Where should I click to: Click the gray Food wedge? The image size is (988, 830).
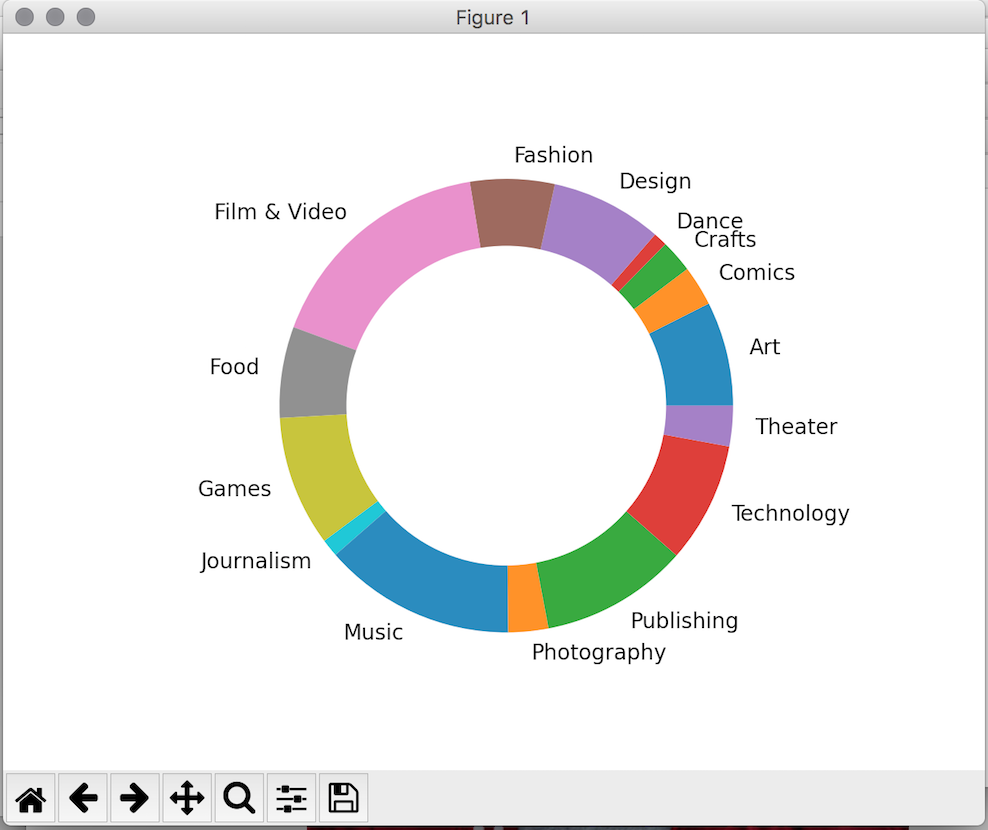pyautogui.click(x=315, y=376)
